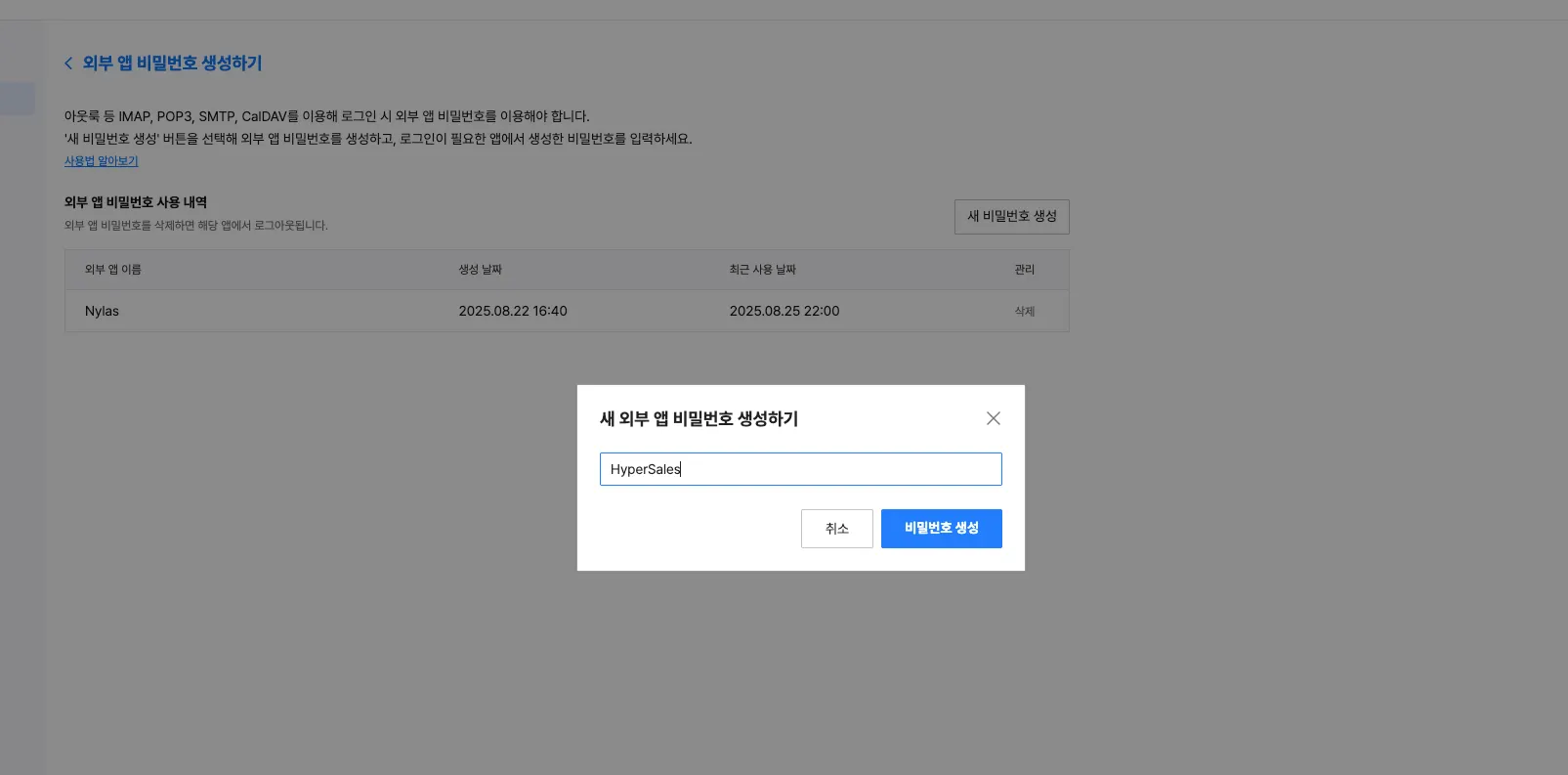Click the 외부 앱 비밀번호 사용 내역 heading
Screen dimensions: 1568x775
[136, 202]
